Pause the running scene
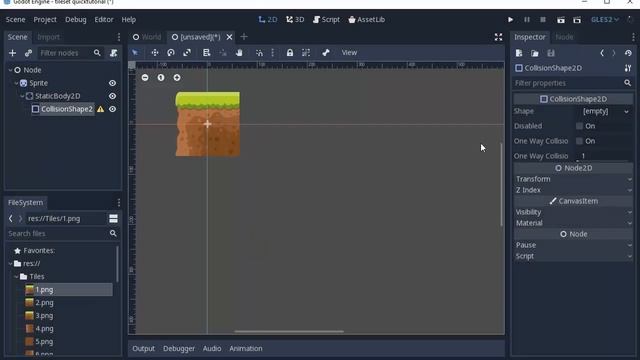The height and width of the screenshot is (360, 640). [x=527, y=20]
